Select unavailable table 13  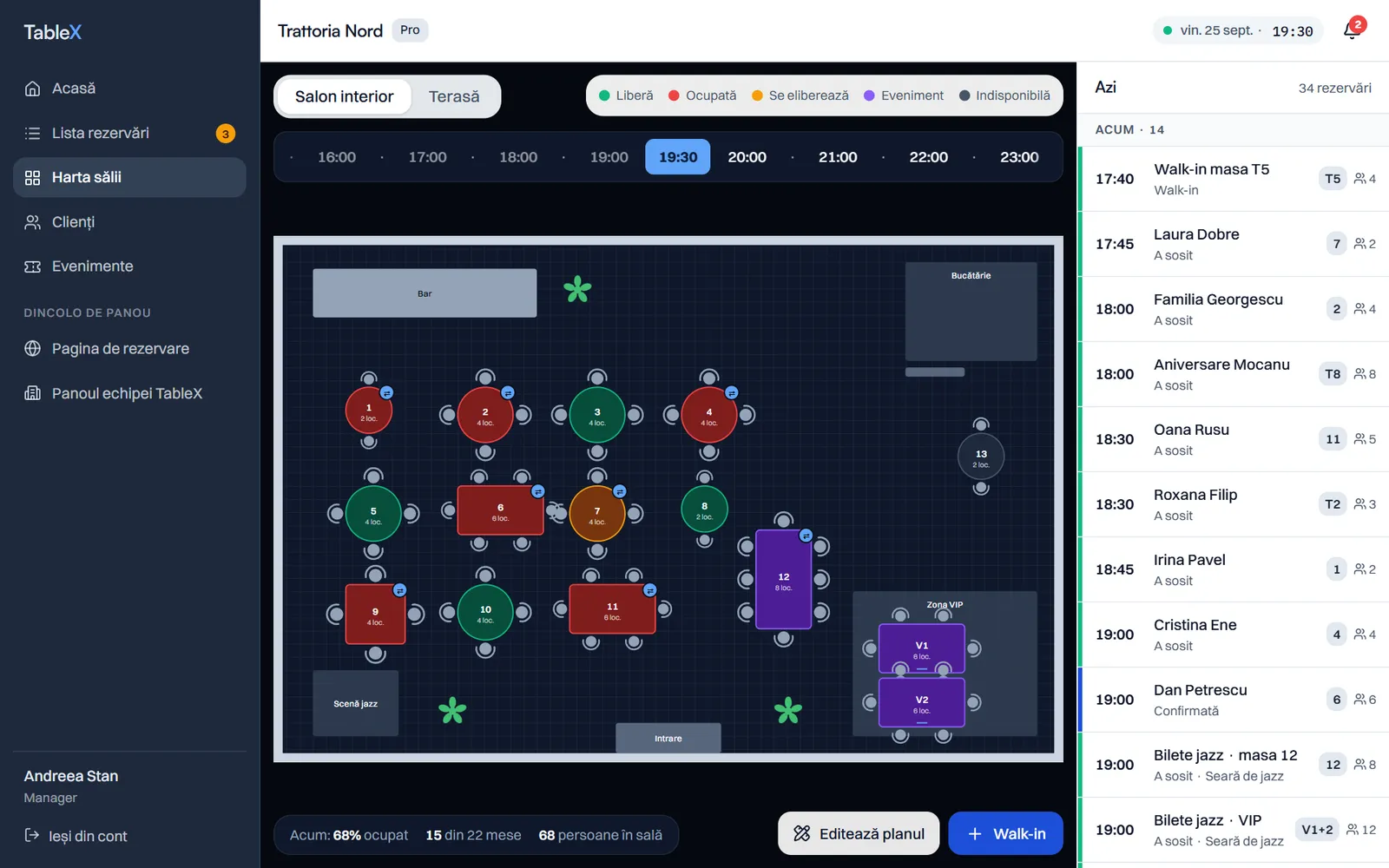pos(981,457)
